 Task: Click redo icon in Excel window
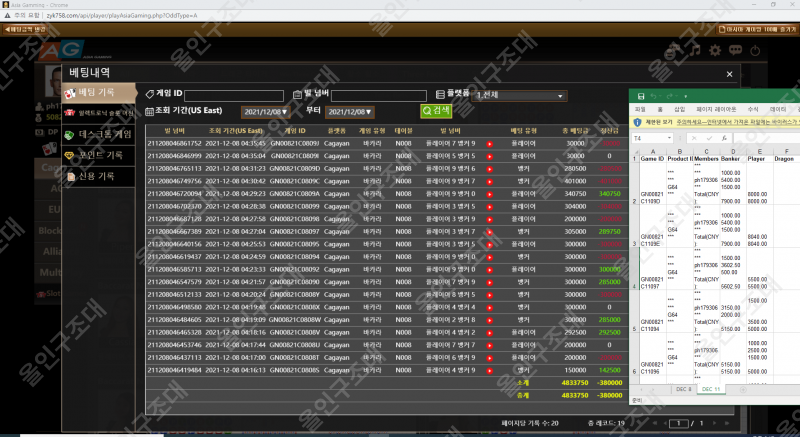click(669, 96)
